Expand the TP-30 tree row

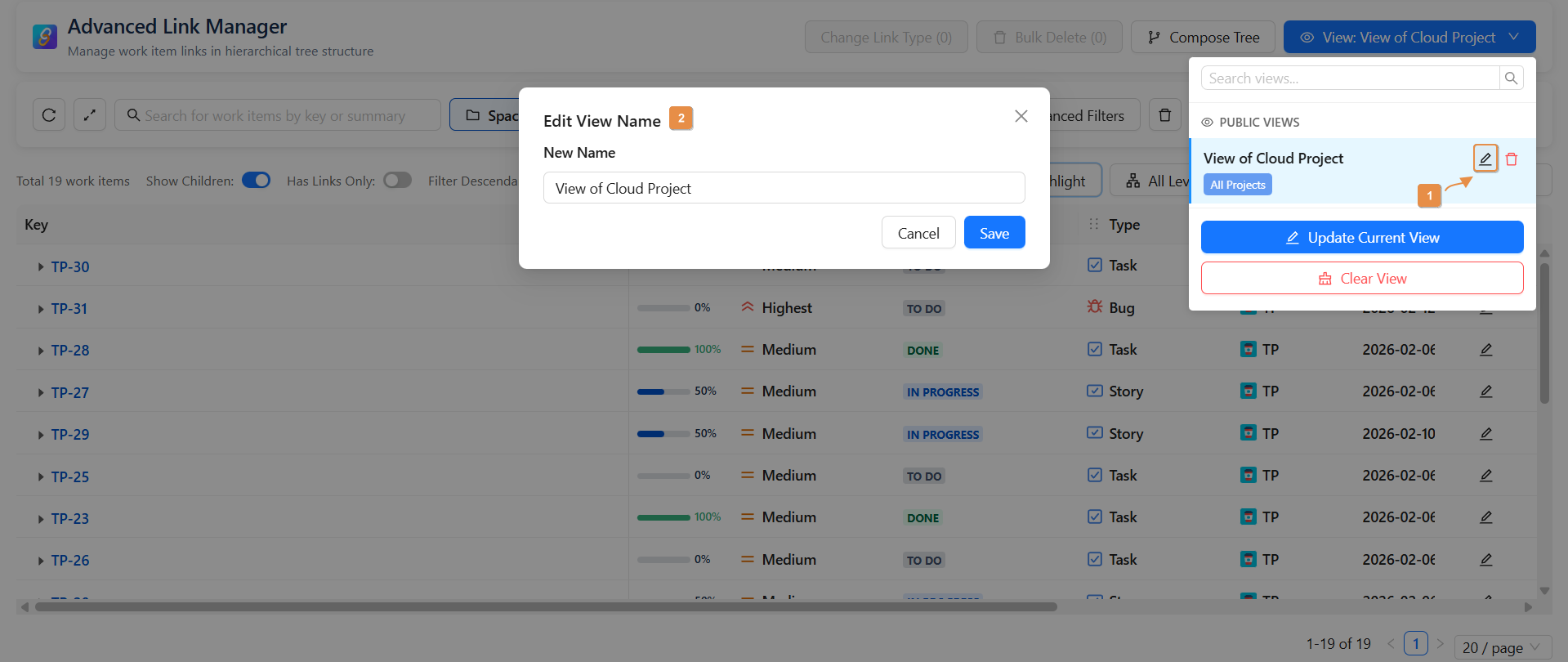click(x=40, y=267)
